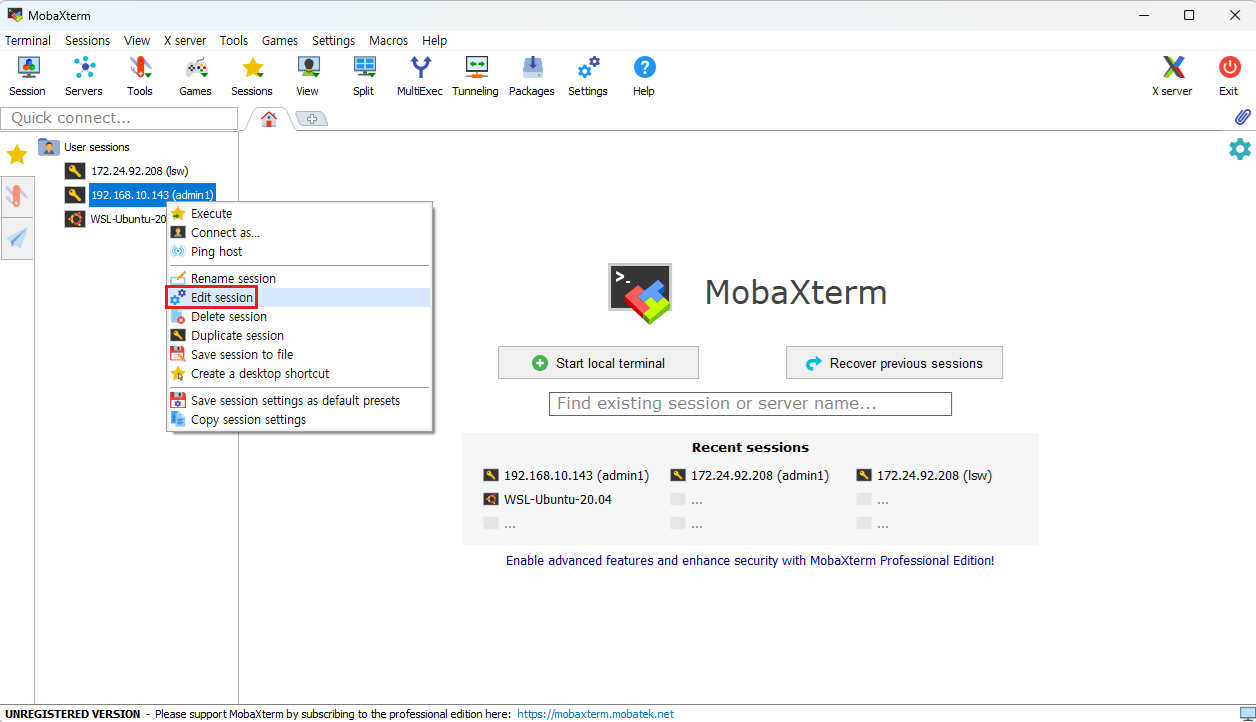1256x722 pixels.
Task: Click Start local terminal button
Action: pyautogui.click(x=598, y=363)
